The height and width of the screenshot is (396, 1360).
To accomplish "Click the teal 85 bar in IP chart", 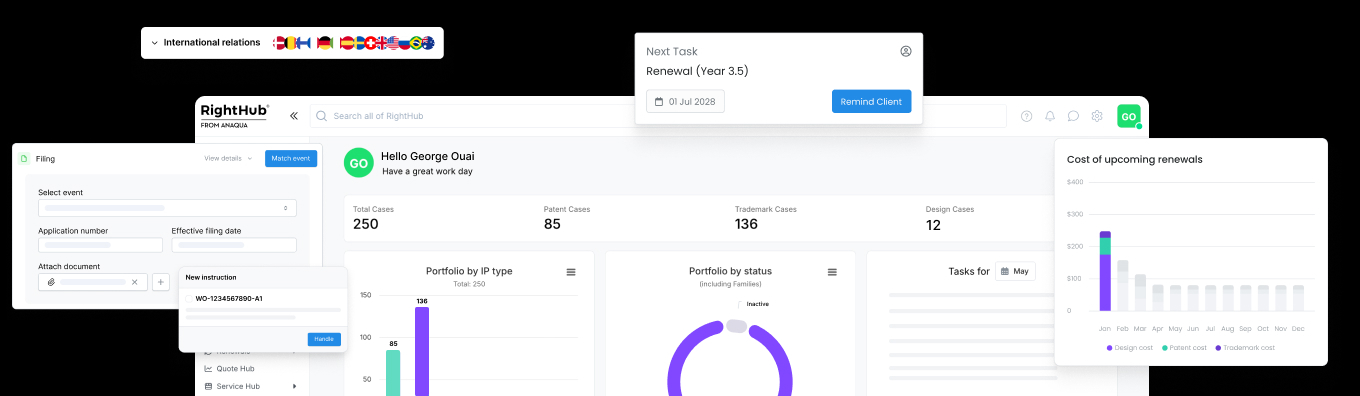I will (393, 373).
